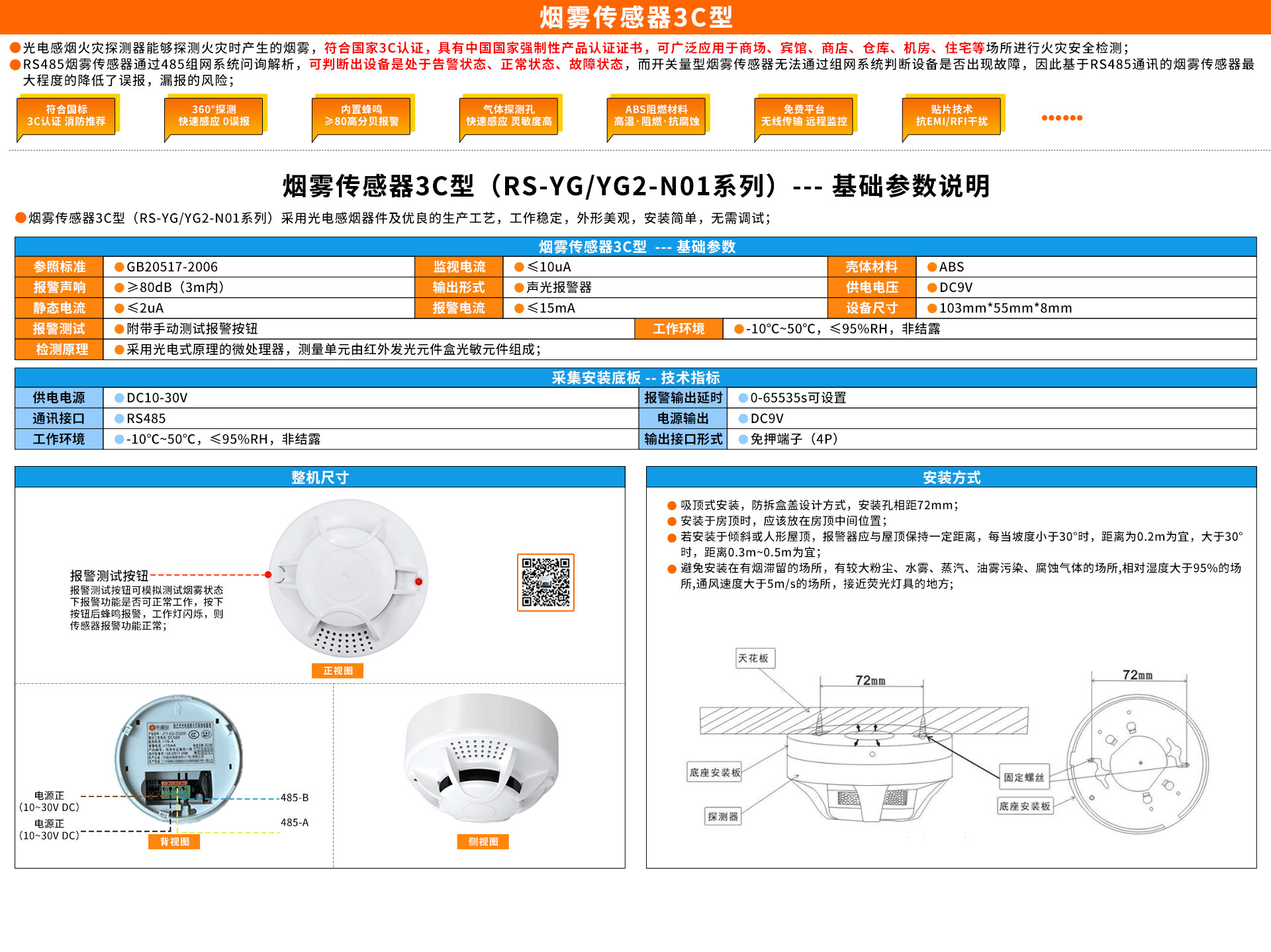Click the 贴片技术 feature badge
The width and height of the screenshot is (1271, 952).
tap(952, 116)
